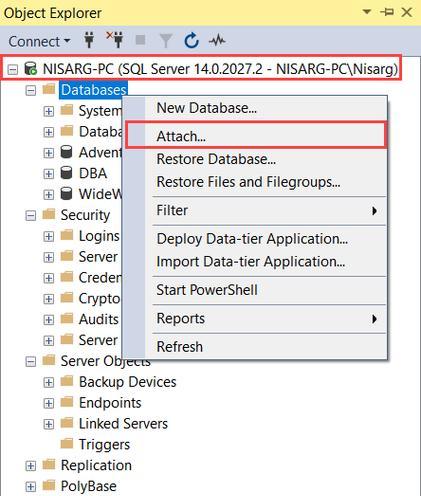Open the Connect dropdown
Screen dimensions: 421x496
point(39,41)
